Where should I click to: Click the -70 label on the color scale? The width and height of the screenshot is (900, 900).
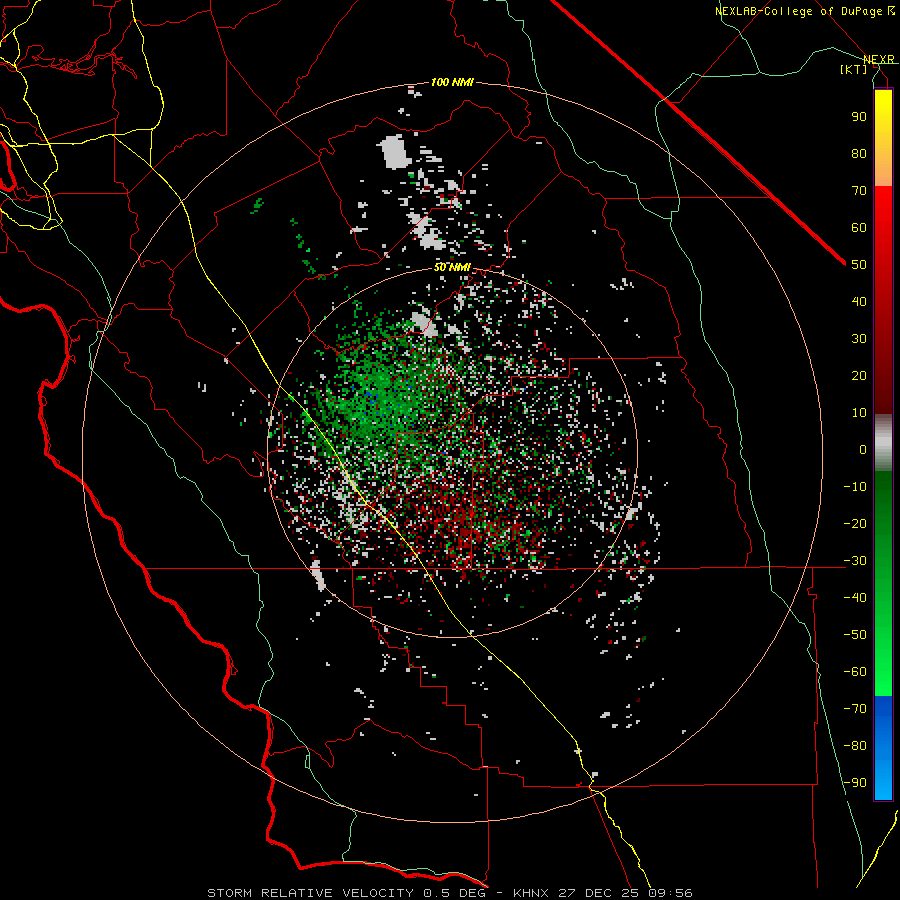[x=855, y=708]
